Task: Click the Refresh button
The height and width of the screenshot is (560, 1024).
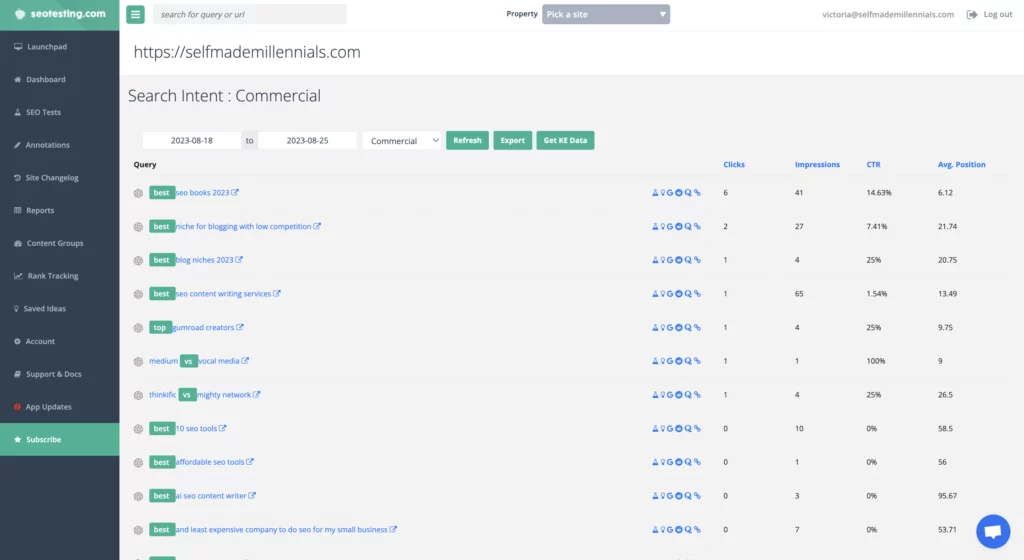Action: coord(467,140)
